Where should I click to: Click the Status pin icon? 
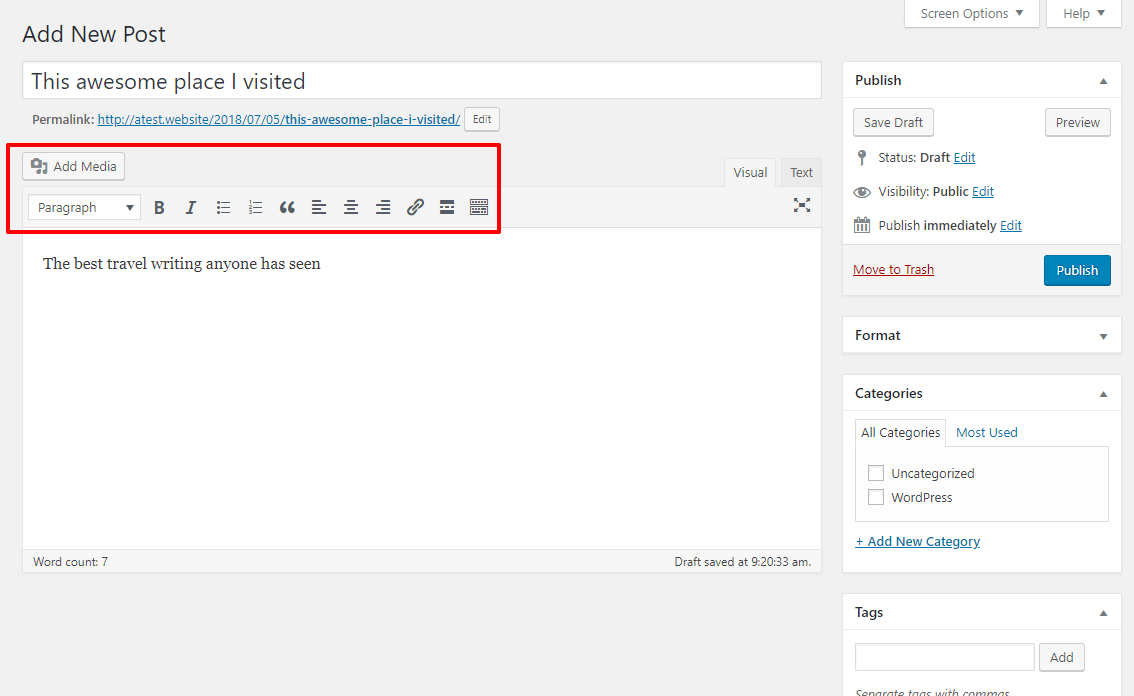point(861,158)
